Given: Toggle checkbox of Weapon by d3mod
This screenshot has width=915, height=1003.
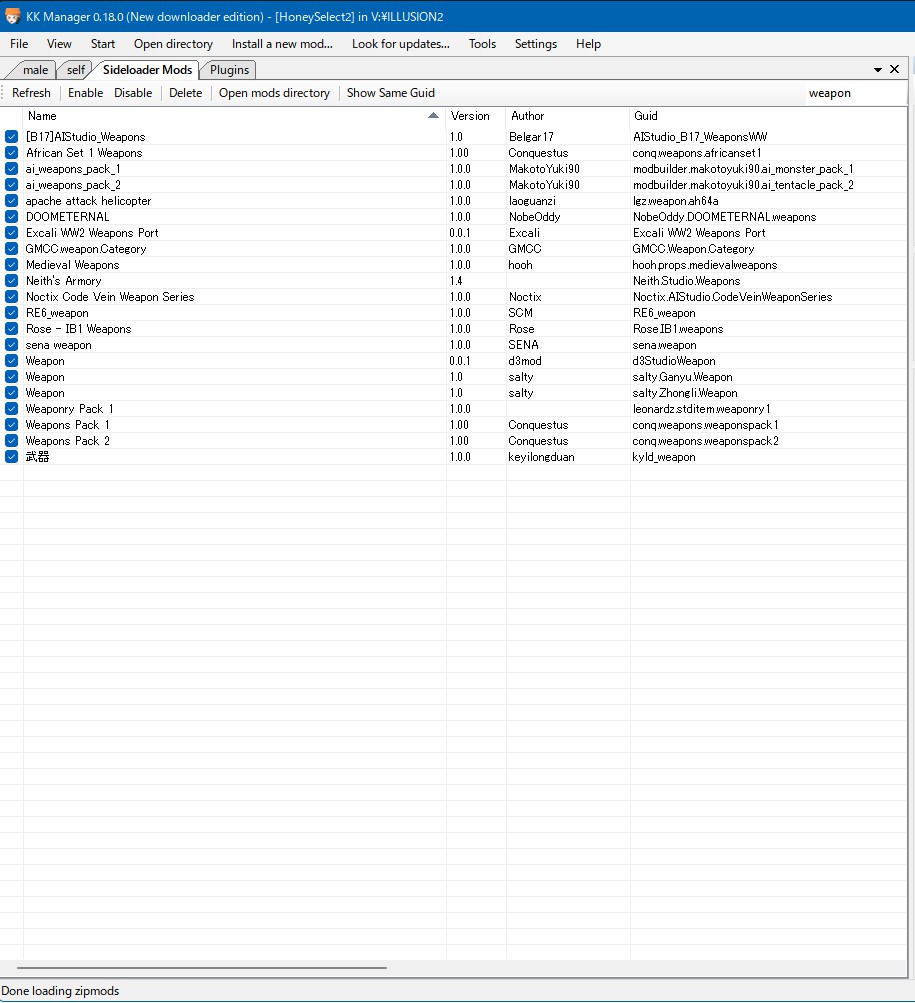Looking at the screenshot, I should point(12,361).
